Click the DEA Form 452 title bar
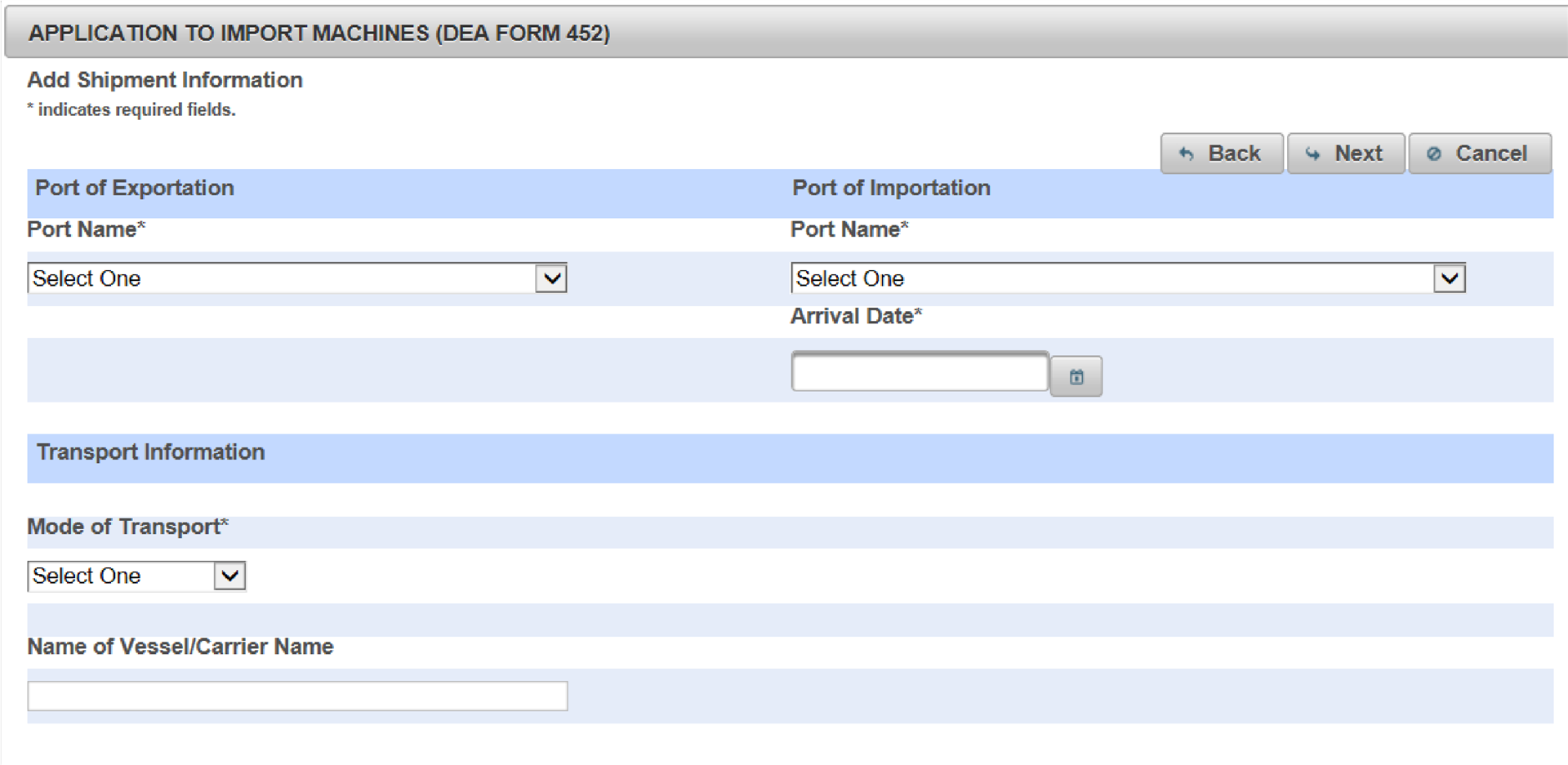 [319, 33]
